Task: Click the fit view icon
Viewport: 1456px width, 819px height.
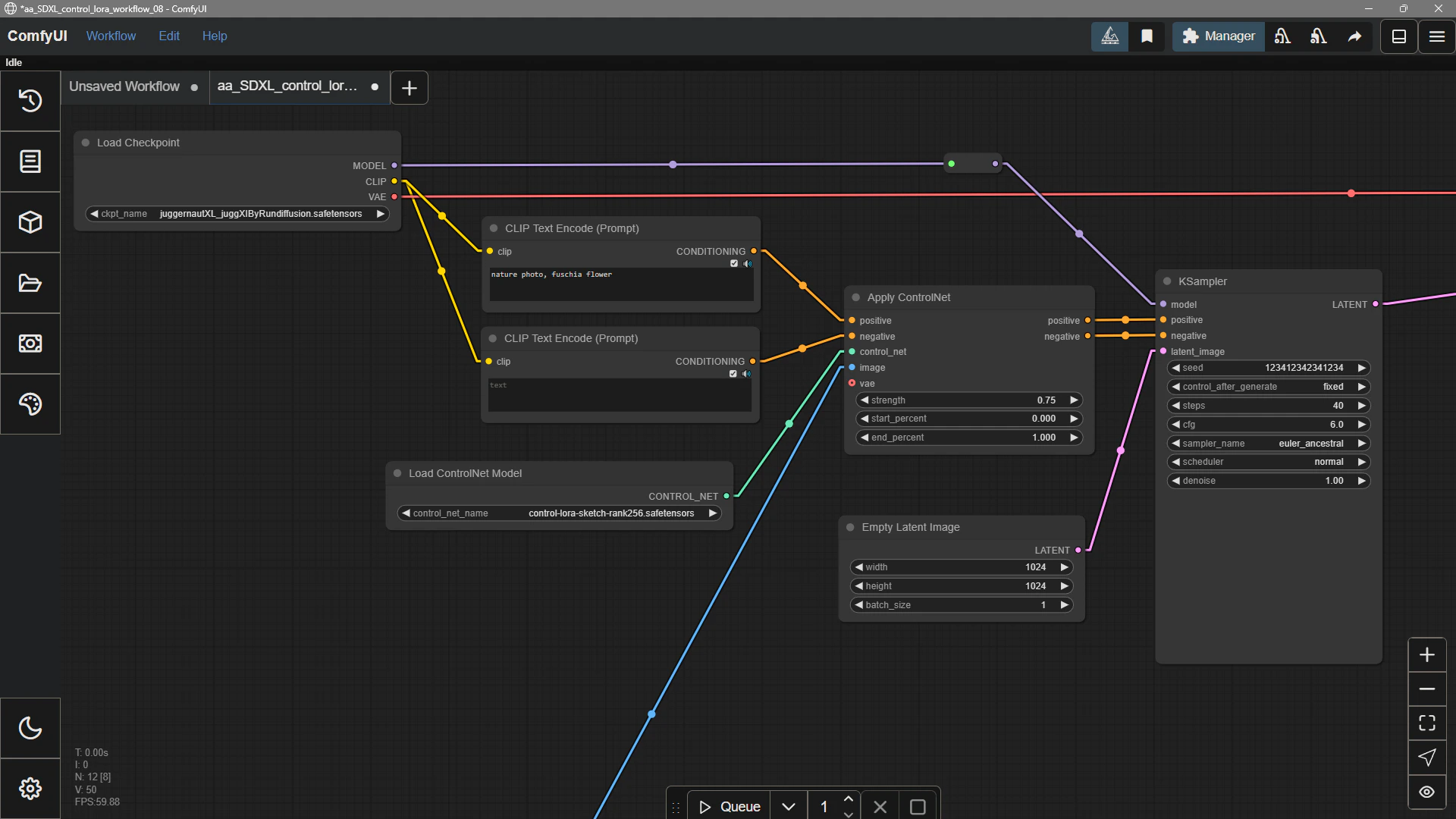Action: click(x=1426, y=723)
